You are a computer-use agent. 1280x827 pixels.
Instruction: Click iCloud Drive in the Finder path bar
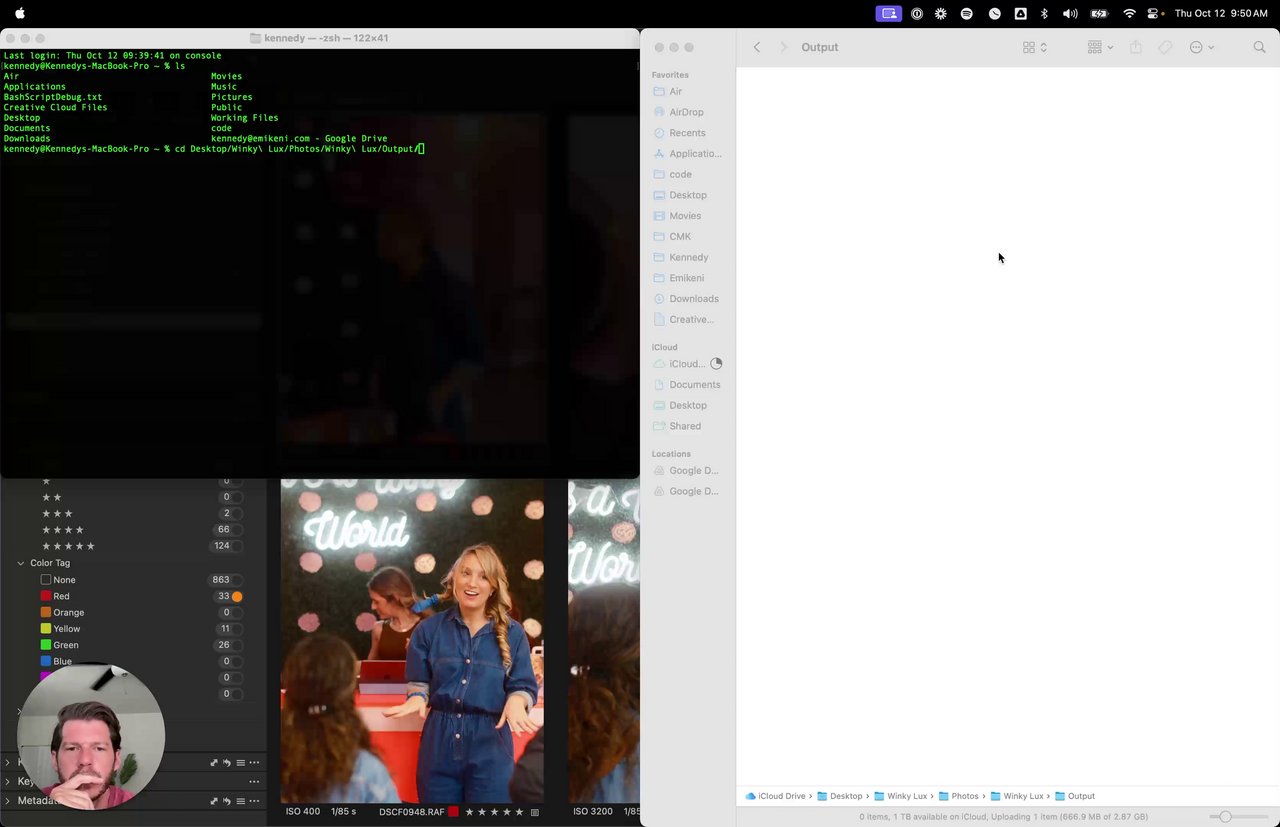pos(775,796)
